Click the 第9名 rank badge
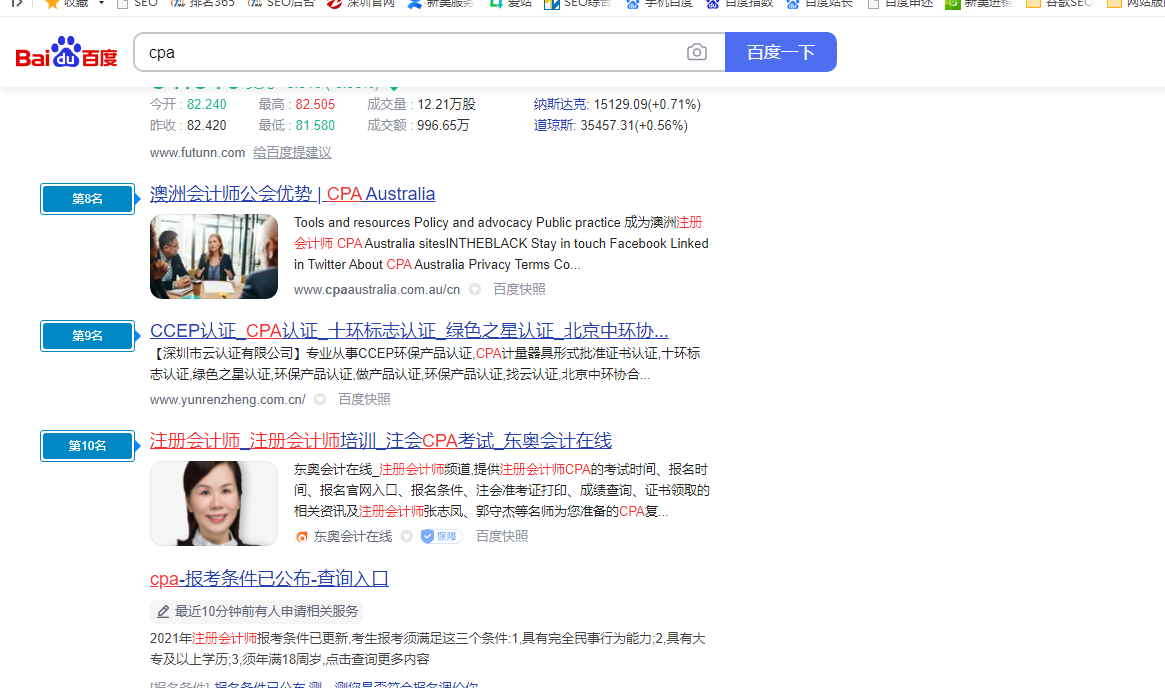Image resolution: width=1165 pixels, height=688 pixels. (87, 336)
